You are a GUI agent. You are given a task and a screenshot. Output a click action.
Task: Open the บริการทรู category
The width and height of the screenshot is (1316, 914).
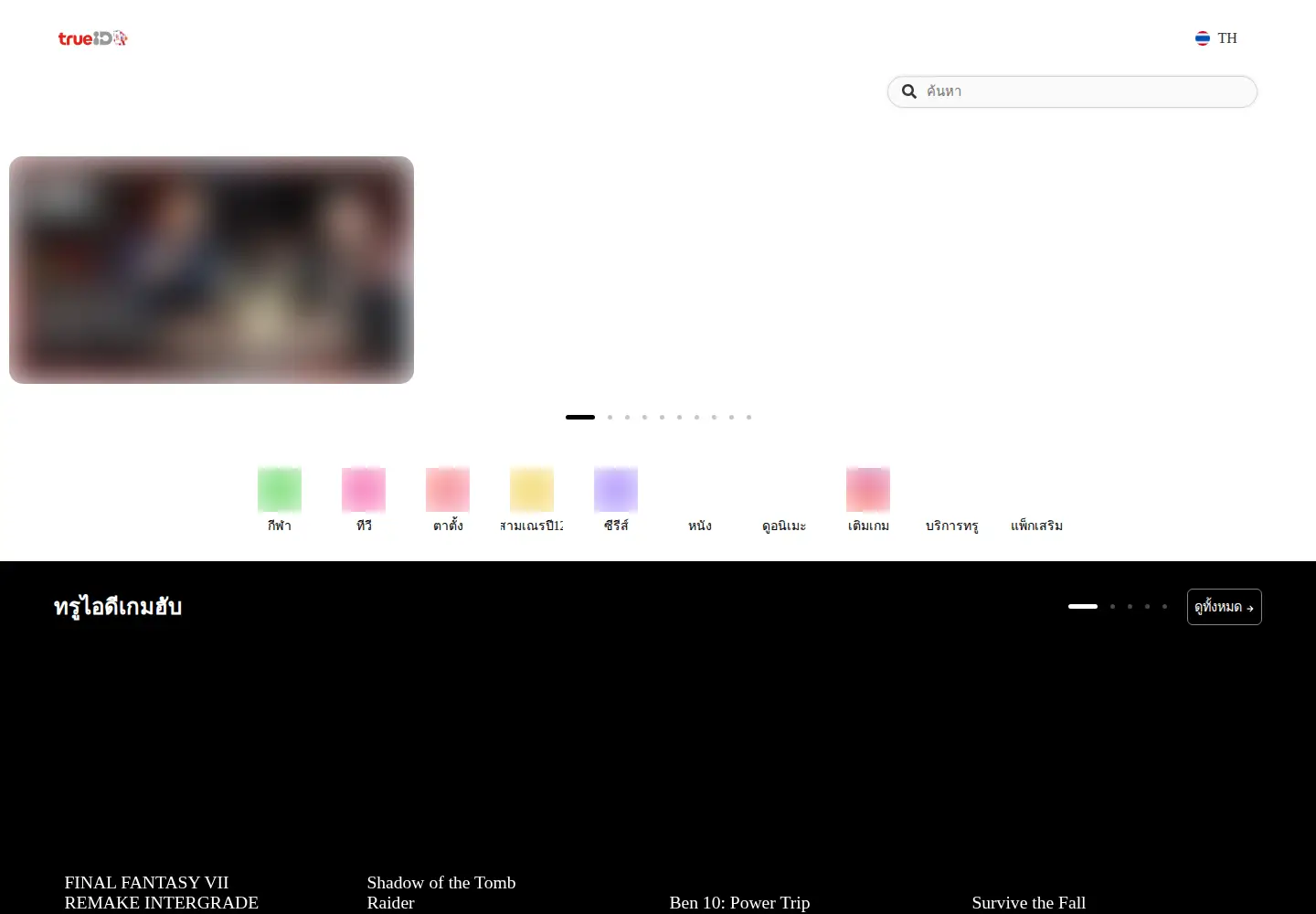[x=952, y=526]
